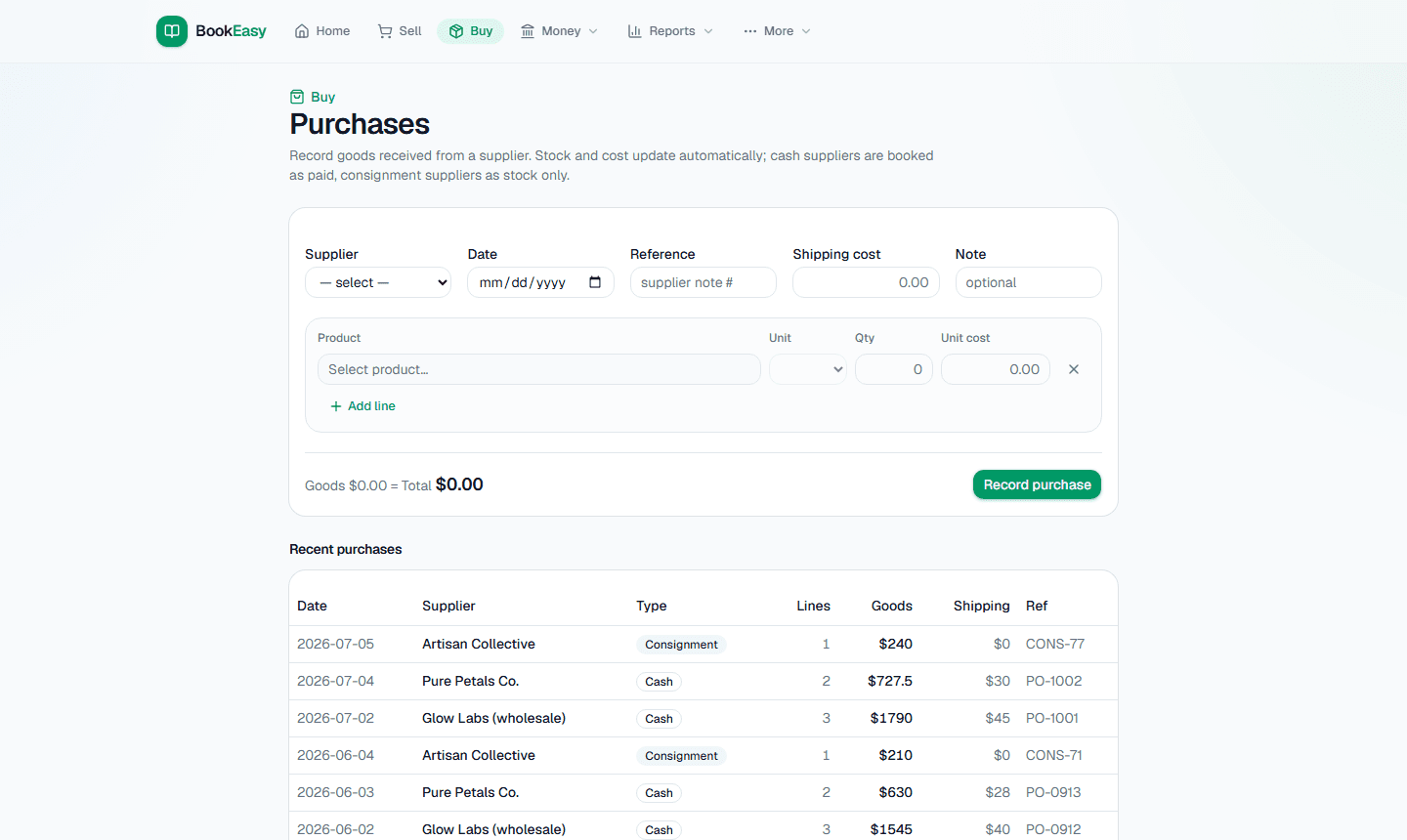Click the Type column header

coord(652,606)
